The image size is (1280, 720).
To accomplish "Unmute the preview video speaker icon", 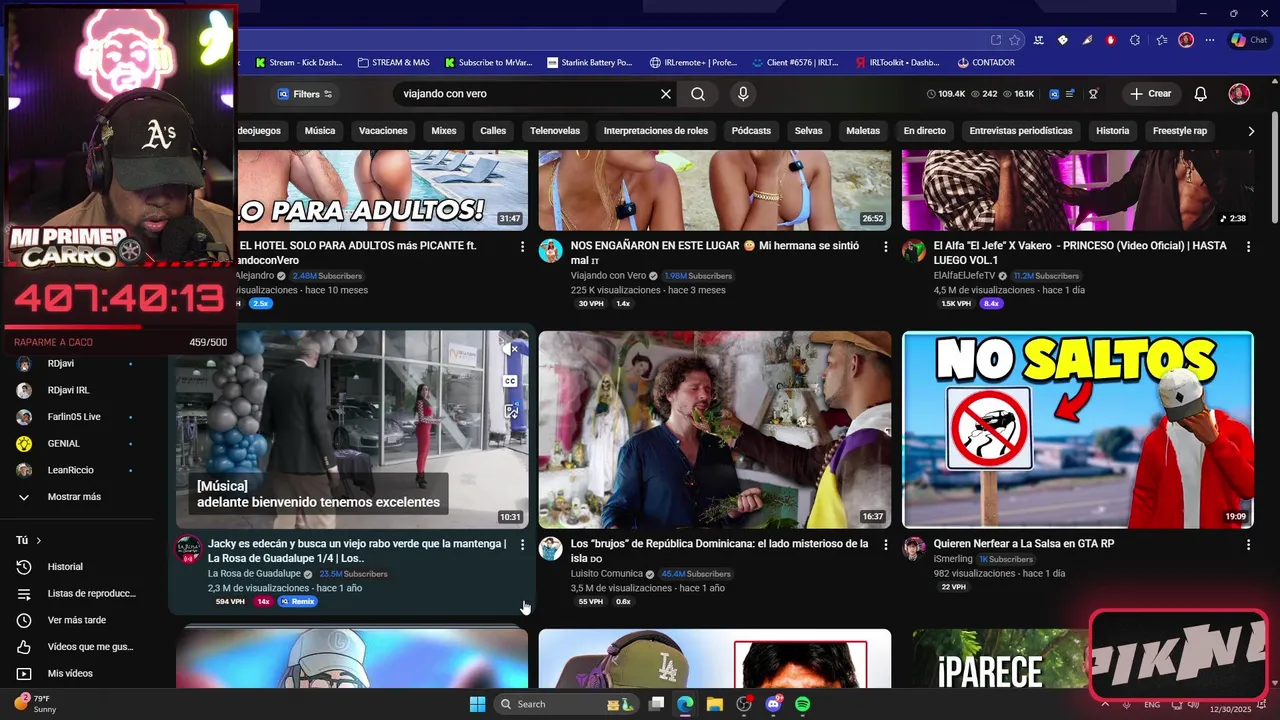I will coord(512,349).
